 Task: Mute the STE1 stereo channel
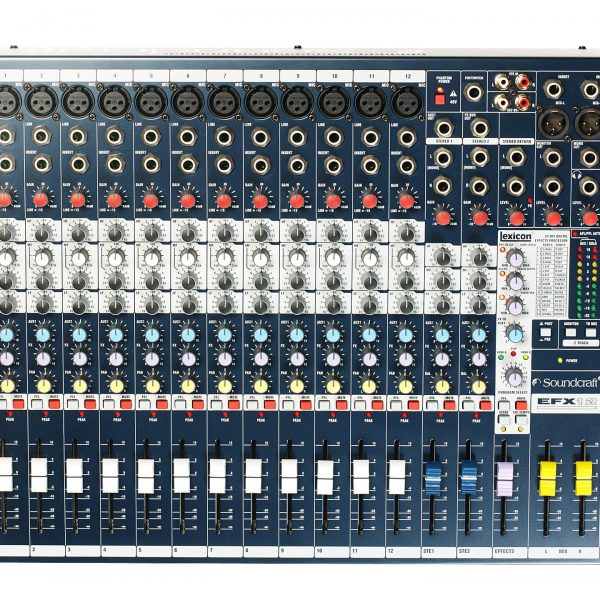[449, 404]
